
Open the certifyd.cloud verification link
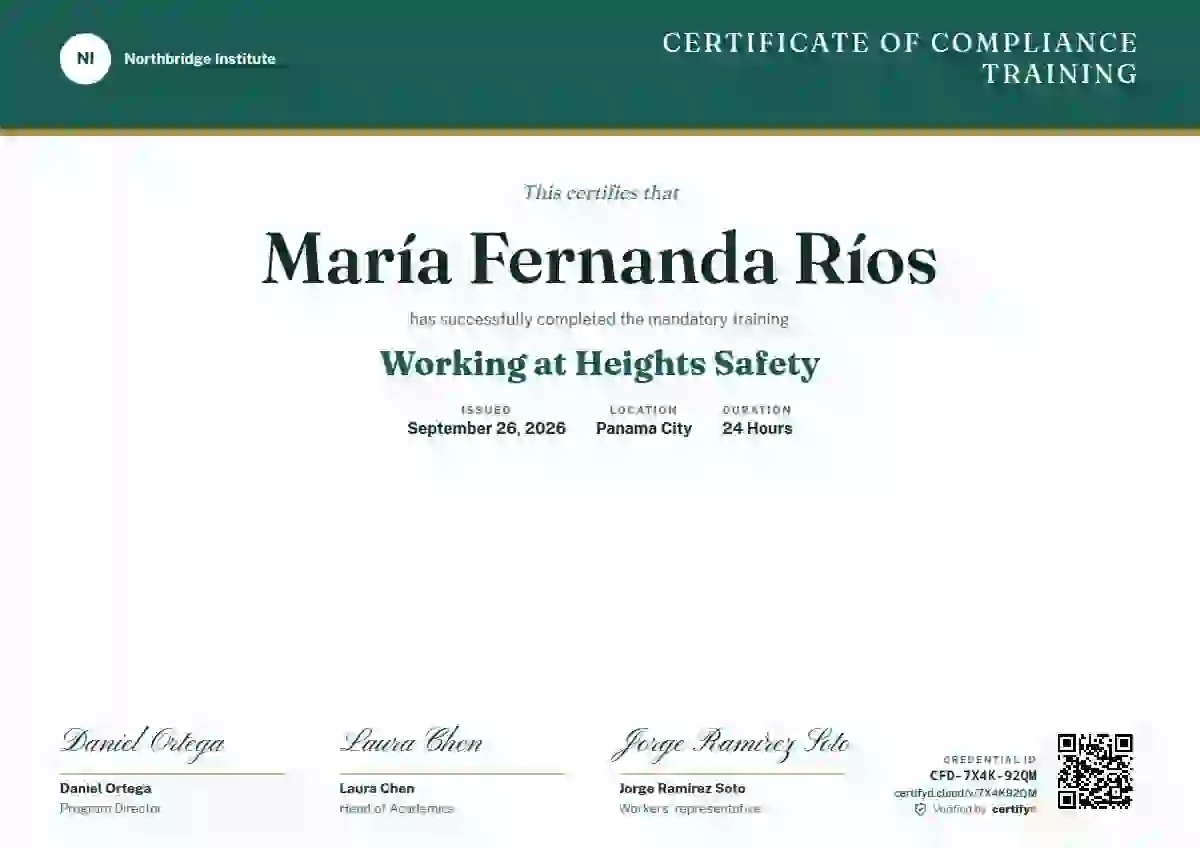(x=965, y=793)
